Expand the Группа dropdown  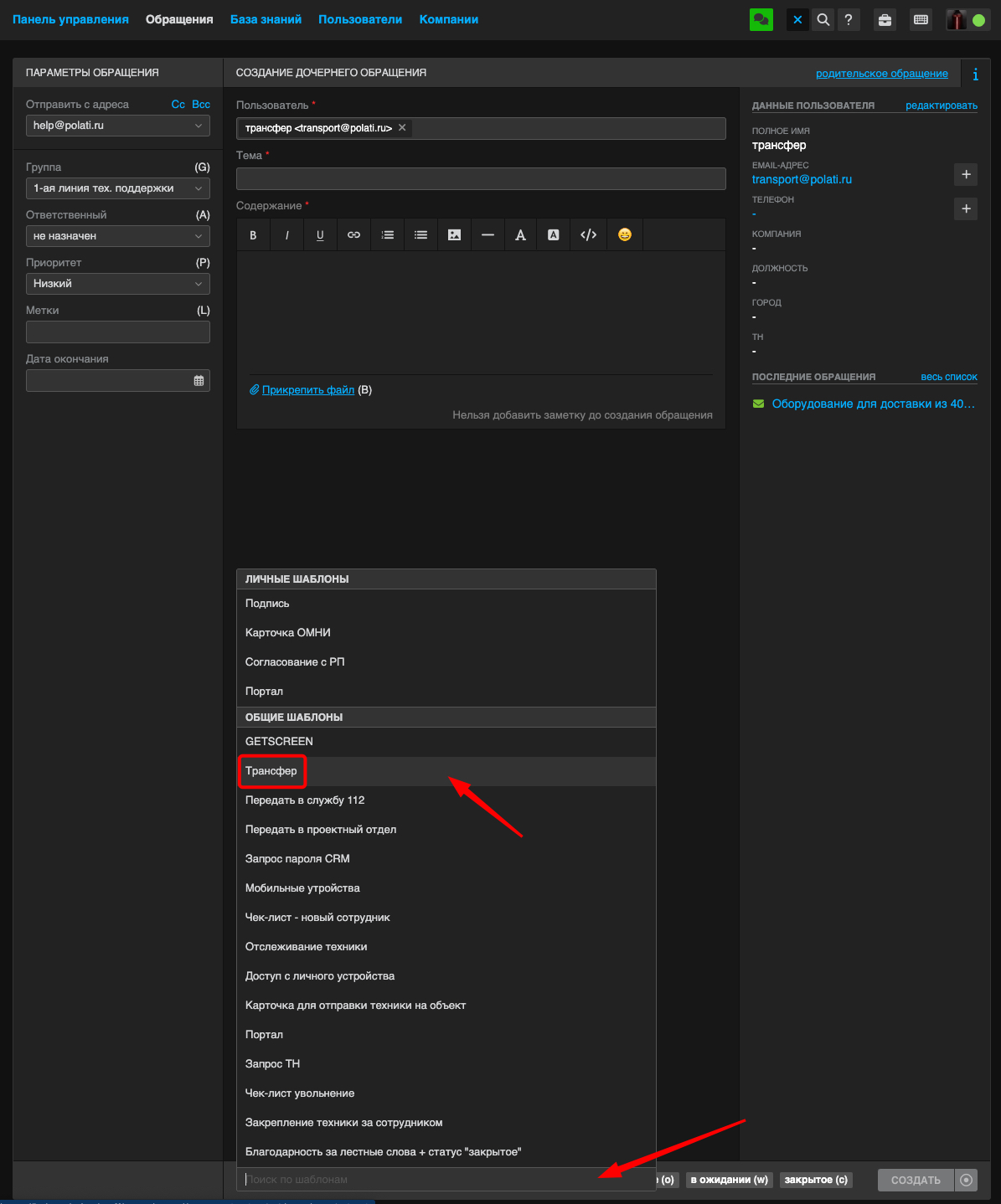(117, 188)
